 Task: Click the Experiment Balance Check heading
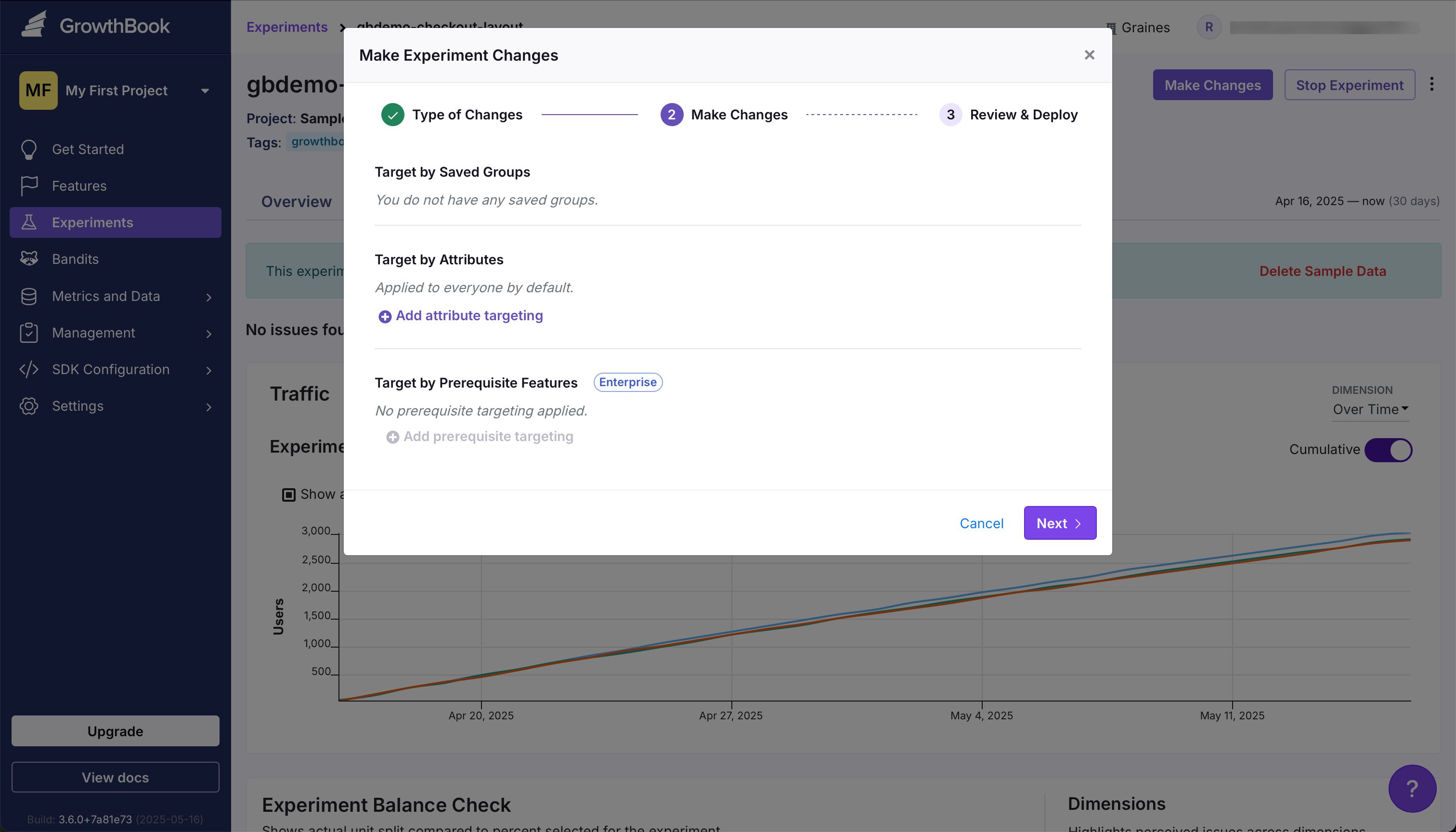386,805
